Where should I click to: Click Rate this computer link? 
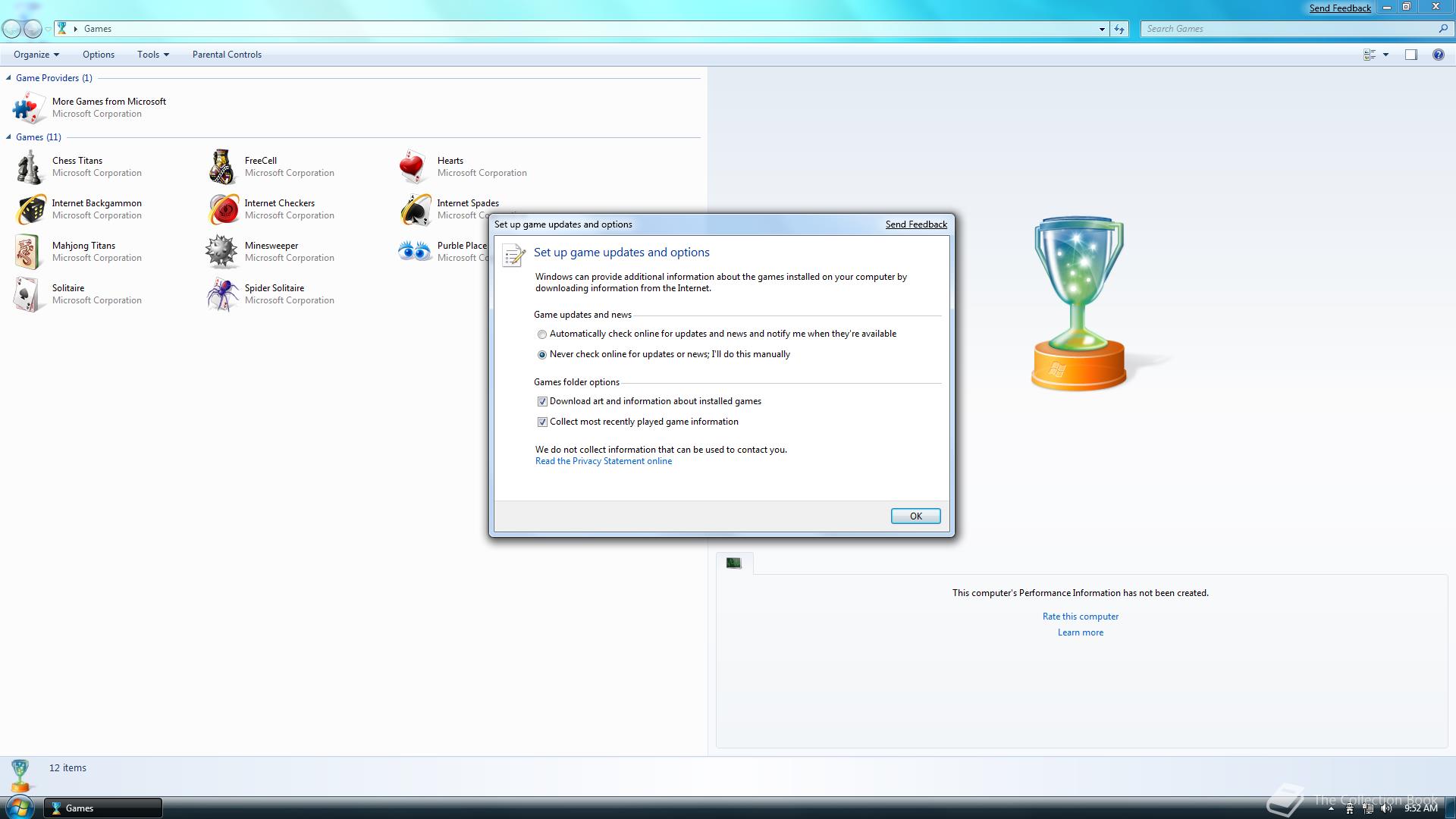coord(1080,617)
